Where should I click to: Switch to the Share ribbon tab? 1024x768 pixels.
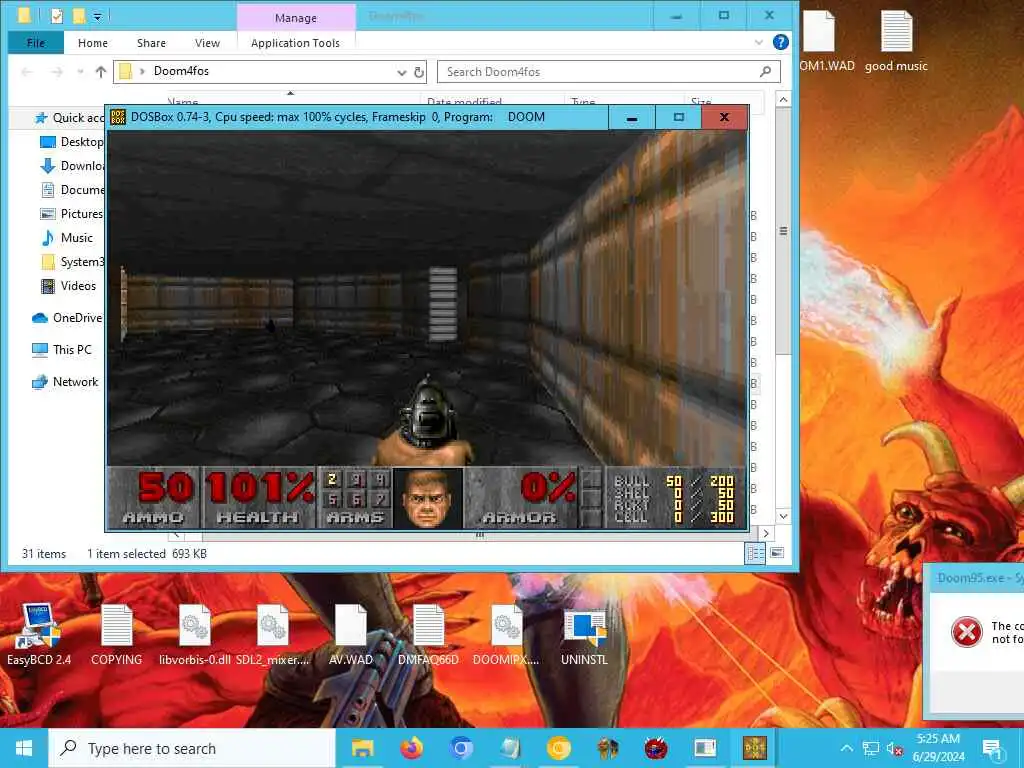point(151,43)
